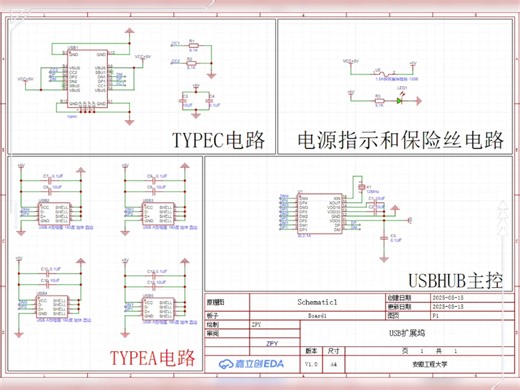
Task: Select the 12MHz value under X1
Action: point(373,192)
